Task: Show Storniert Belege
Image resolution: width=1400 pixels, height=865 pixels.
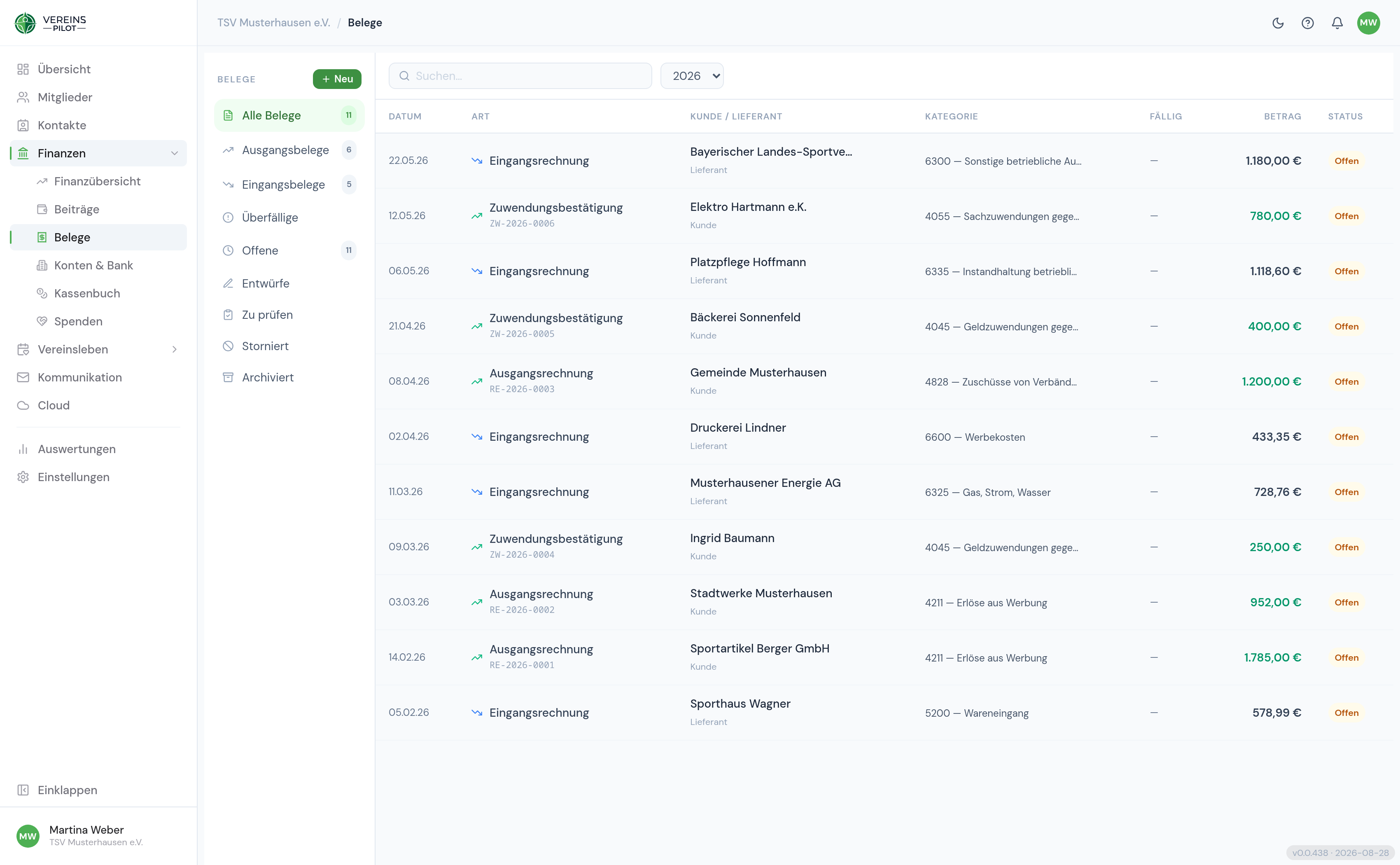Action: tap(289, 346)
